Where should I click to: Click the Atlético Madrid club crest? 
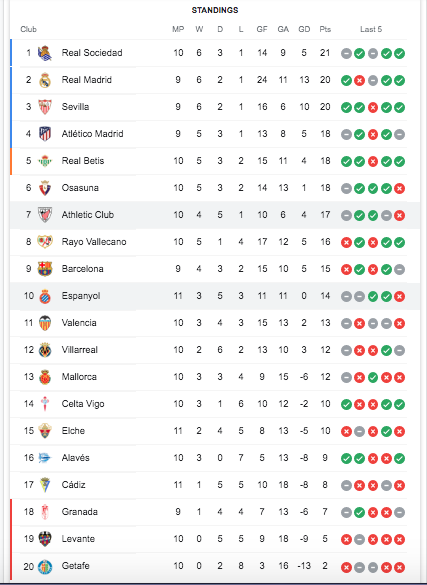point(45,134)
